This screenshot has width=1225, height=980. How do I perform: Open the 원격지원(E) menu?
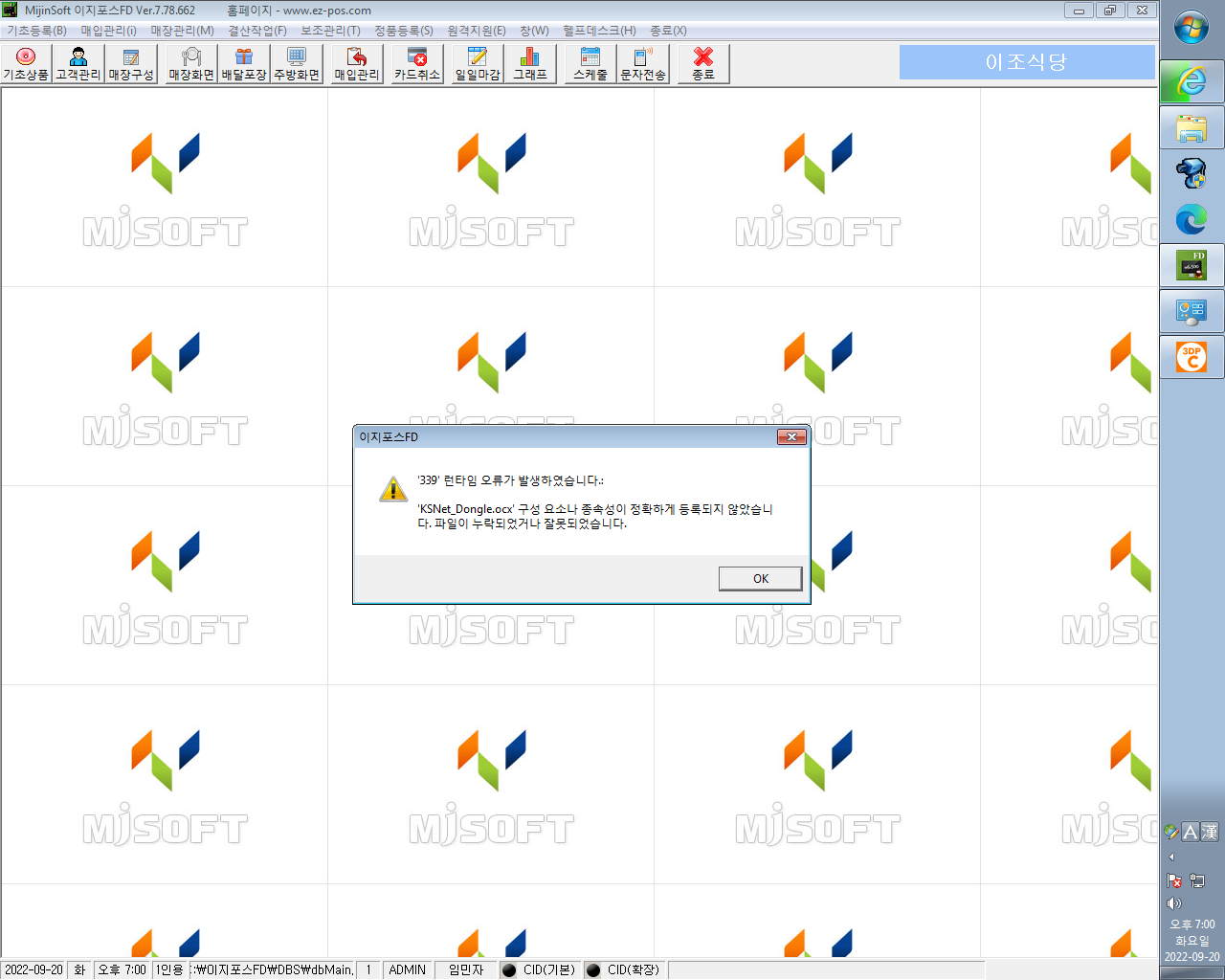pos(477,31)
